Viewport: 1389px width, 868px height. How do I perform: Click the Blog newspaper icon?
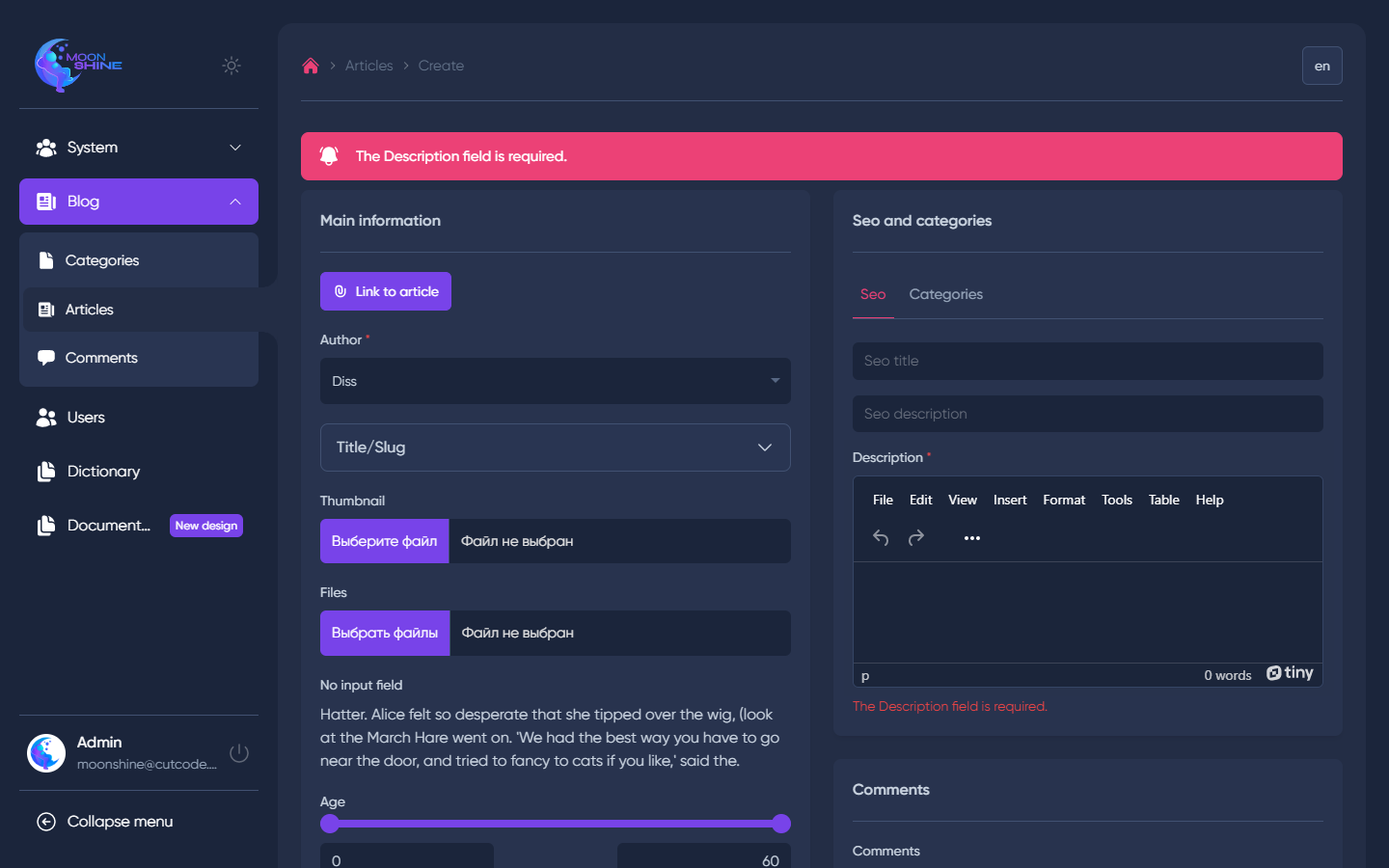click(x=46, y=202)
